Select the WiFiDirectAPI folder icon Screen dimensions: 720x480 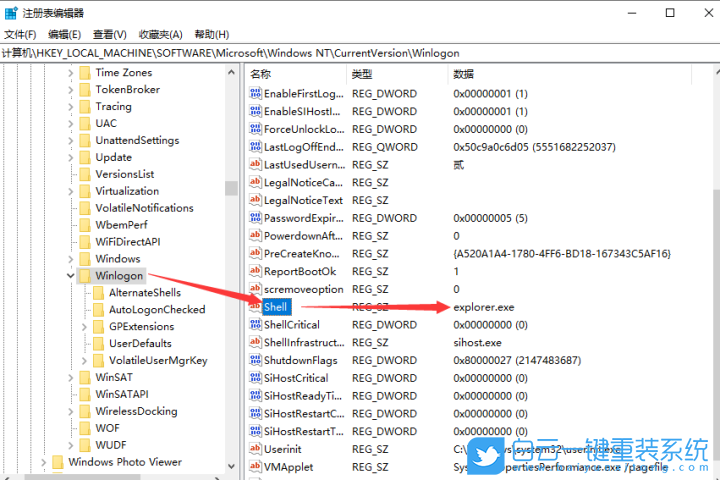click(x=85, y=242)
